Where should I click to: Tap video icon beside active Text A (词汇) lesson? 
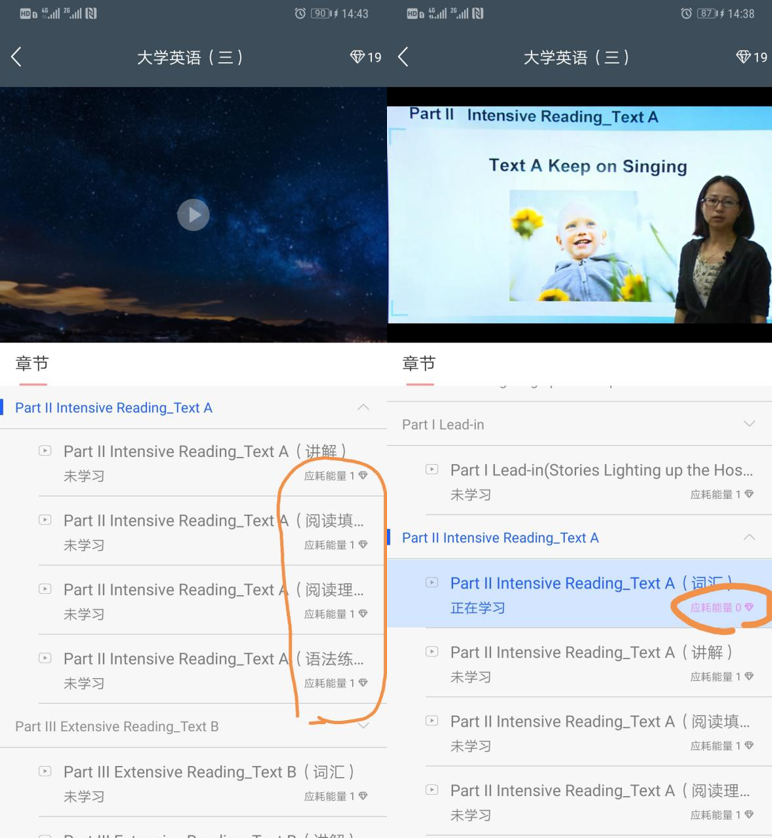(x=432, y=582)
